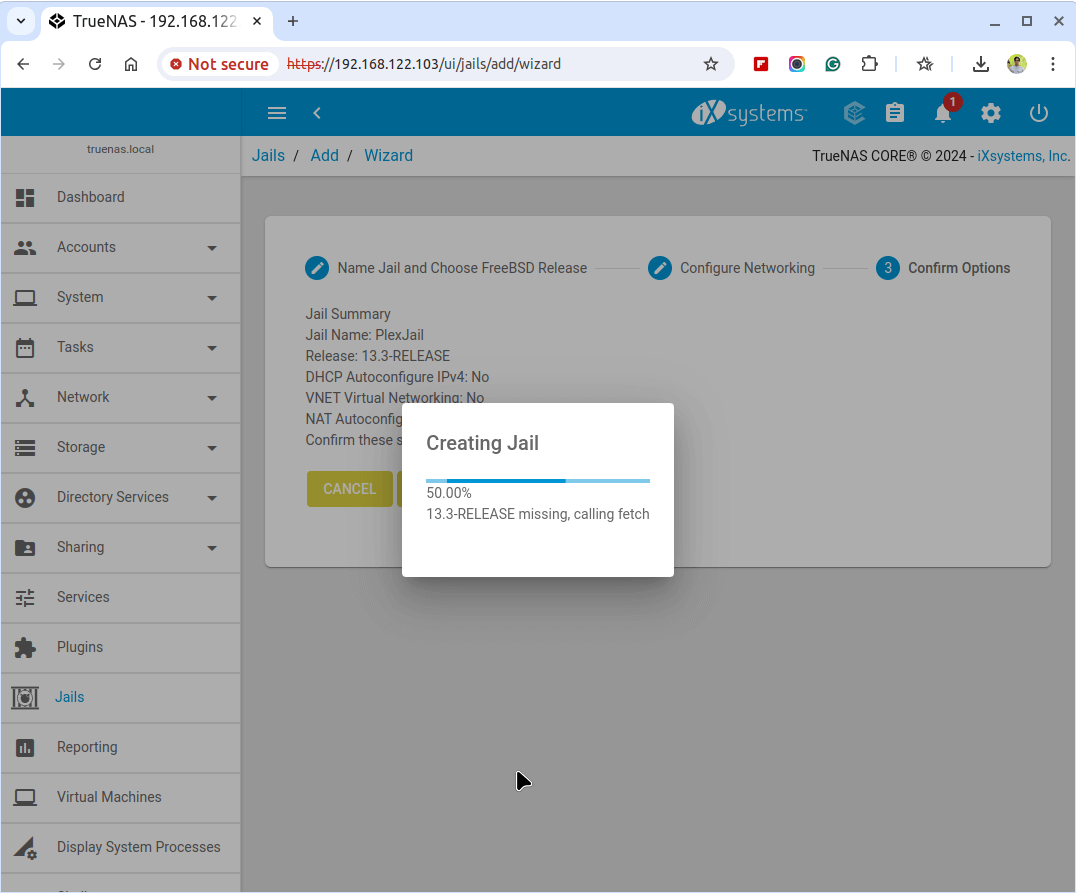Select Plugins menu item
The image size is (1076, 893).
pyautogui.click(x=121, y=648)
